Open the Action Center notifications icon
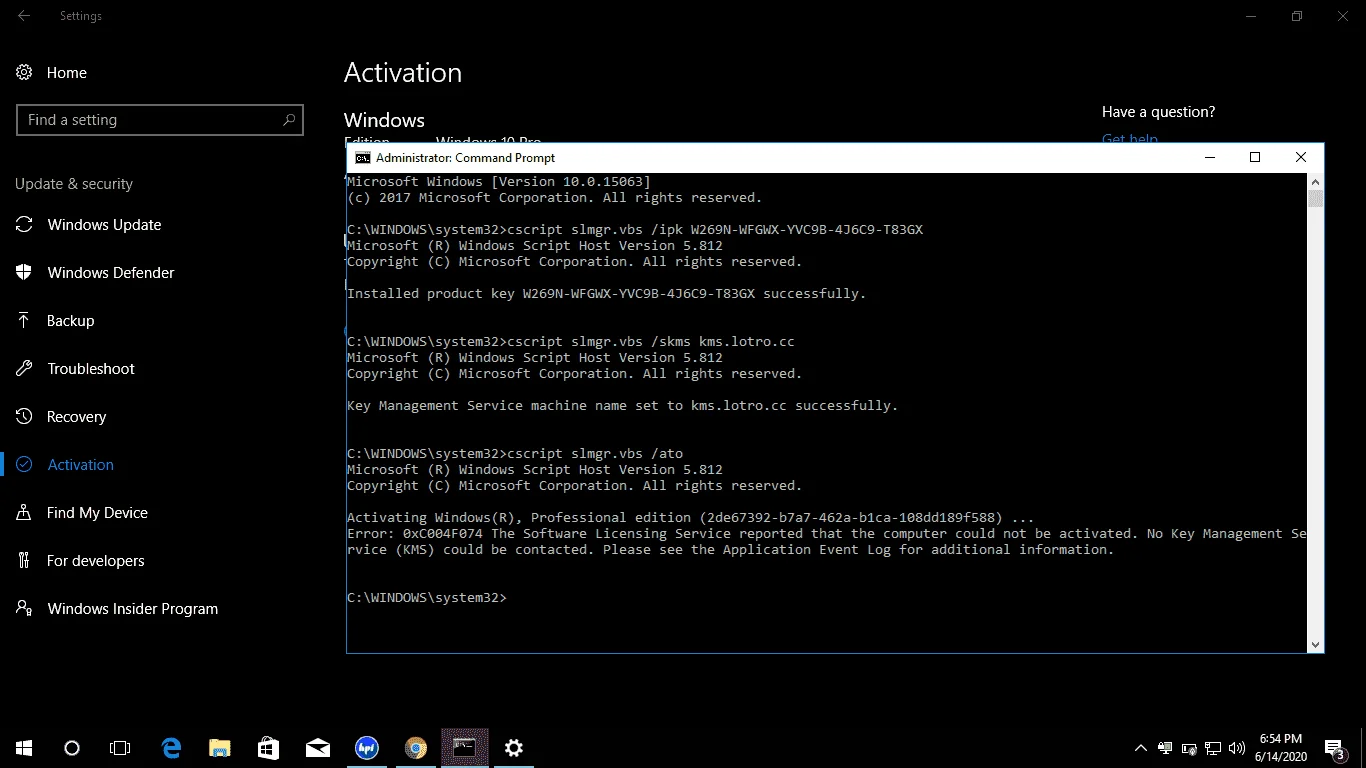1366x768 pixels. (1336, 748)
